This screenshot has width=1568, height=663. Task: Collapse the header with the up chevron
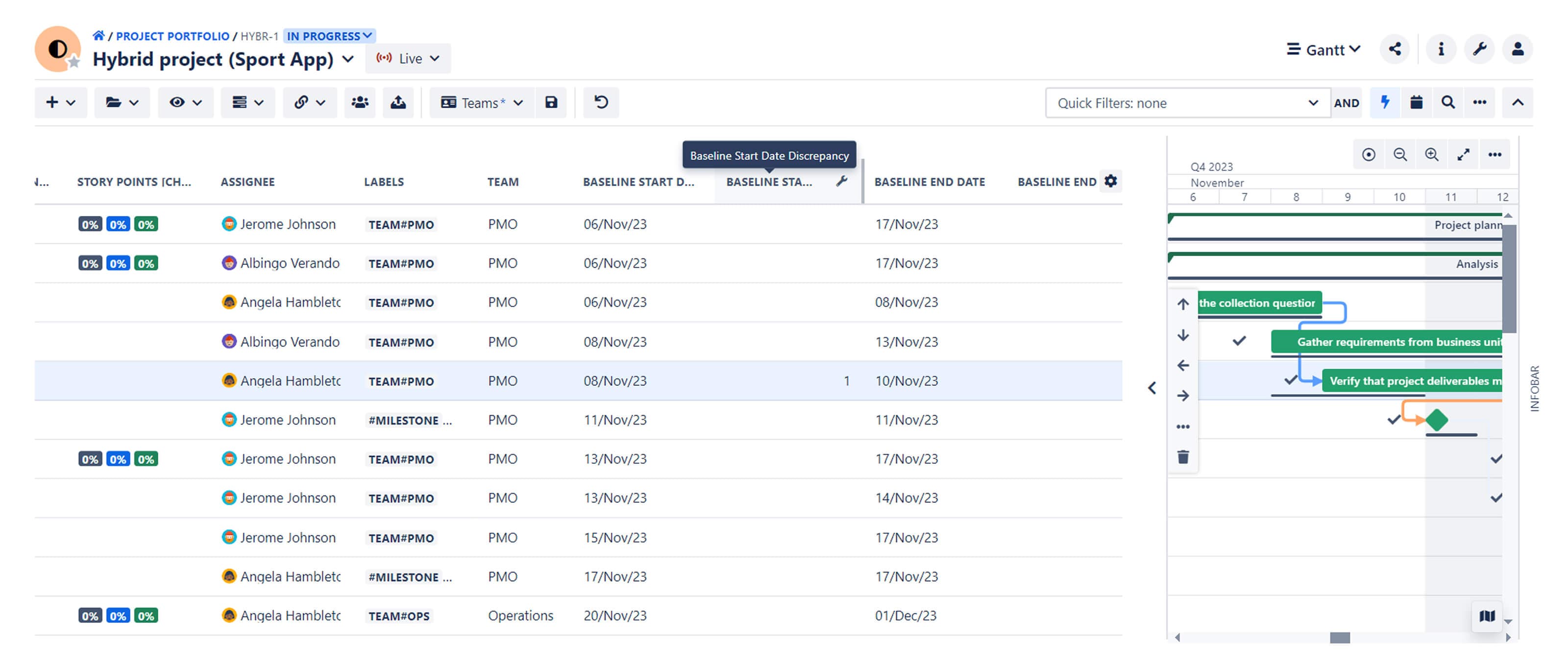pos(1518,103)
